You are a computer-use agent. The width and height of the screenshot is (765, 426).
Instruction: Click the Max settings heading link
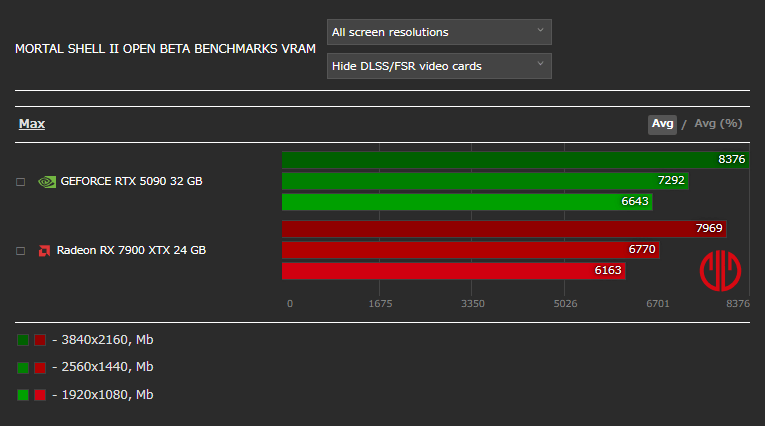(x=32, y=124)
